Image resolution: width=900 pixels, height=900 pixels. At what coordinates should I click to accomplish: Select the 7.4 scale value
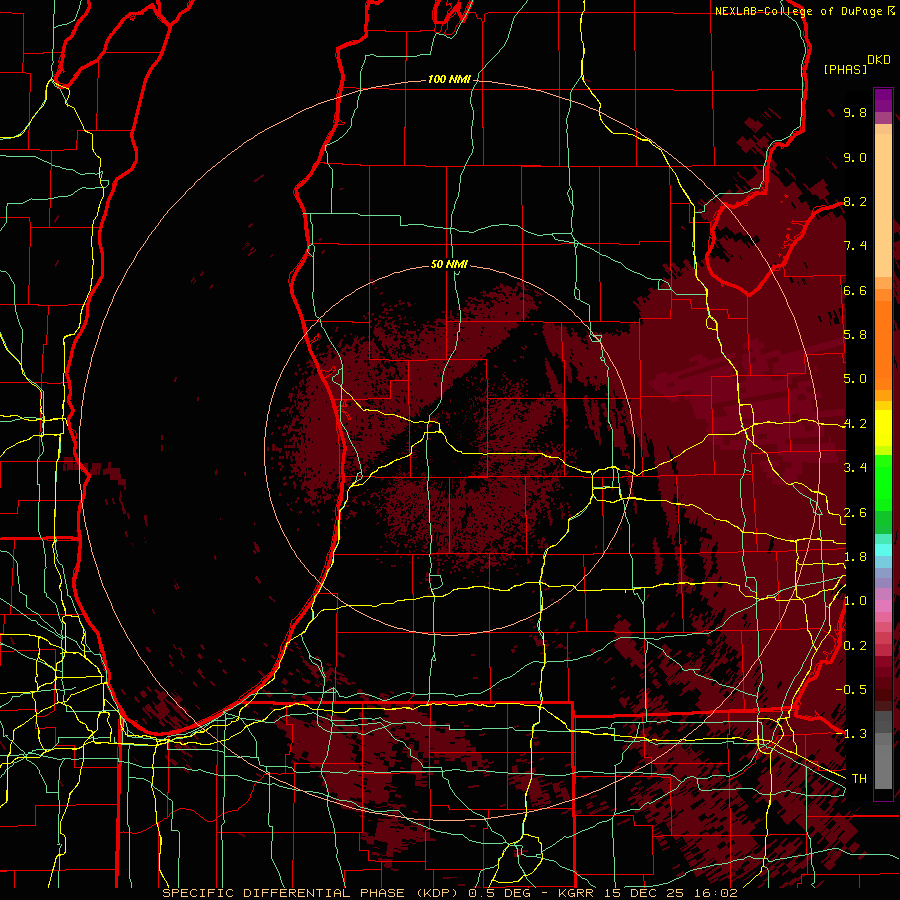coord(855,246)
